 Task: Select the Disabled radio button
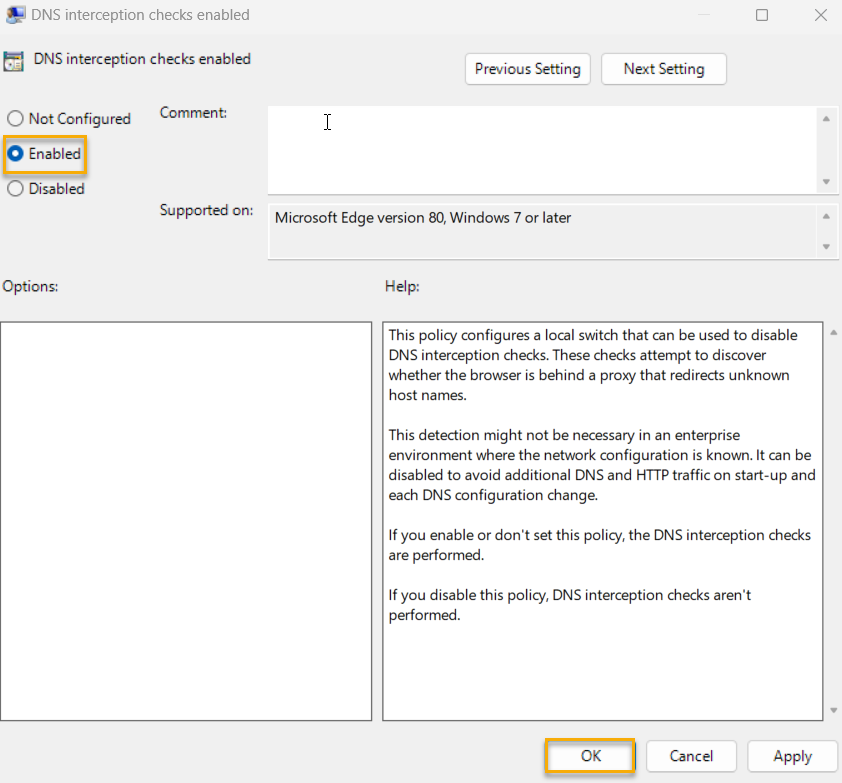(x=15, y=188)
